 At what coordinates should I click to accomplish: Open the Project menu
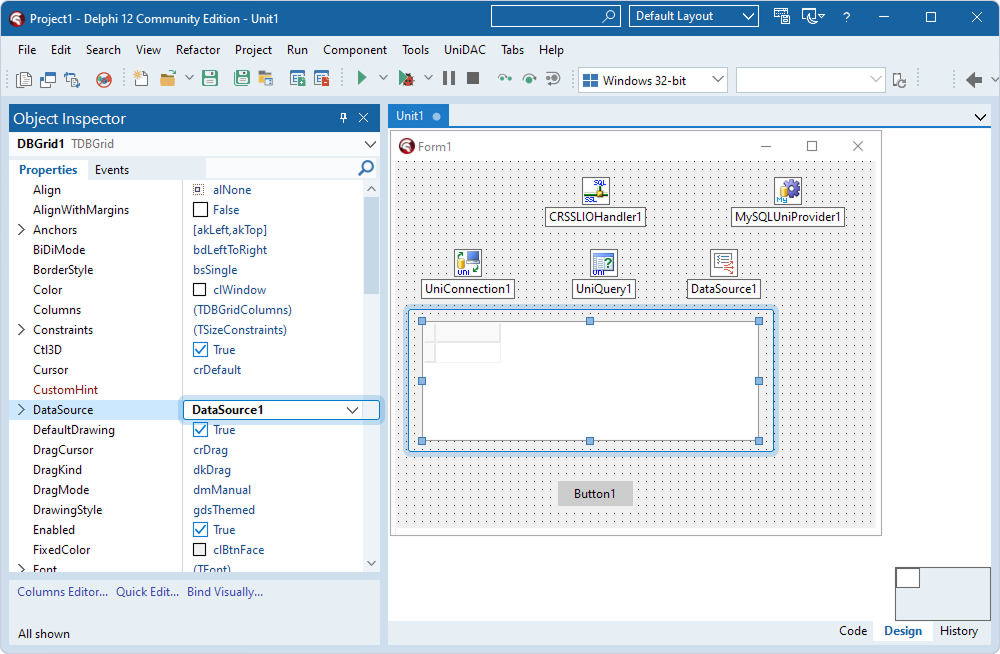[253, 50]
